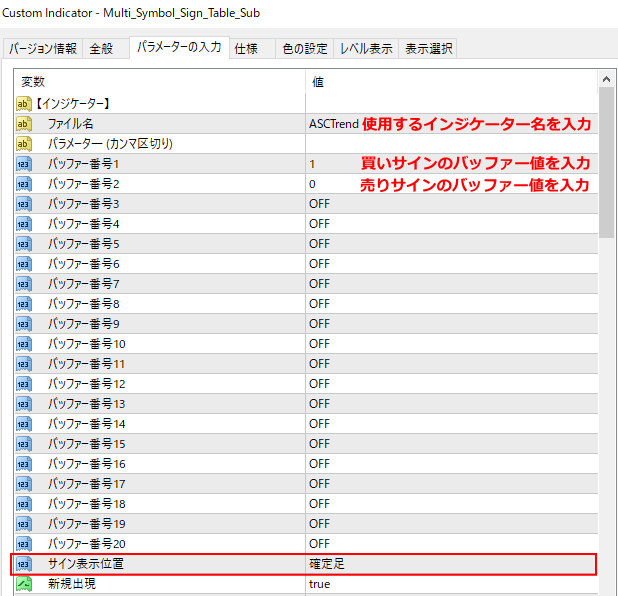Select the バッファー番号18 label
Image resolution: width=618 pixels, height=596 pixels.
tap(87, 504)
